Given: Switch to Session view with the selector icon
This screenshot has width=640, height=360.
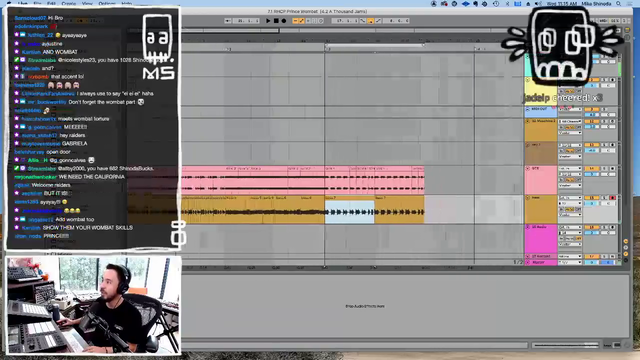Looking at the screenshot, I should (x=627, y=38).
